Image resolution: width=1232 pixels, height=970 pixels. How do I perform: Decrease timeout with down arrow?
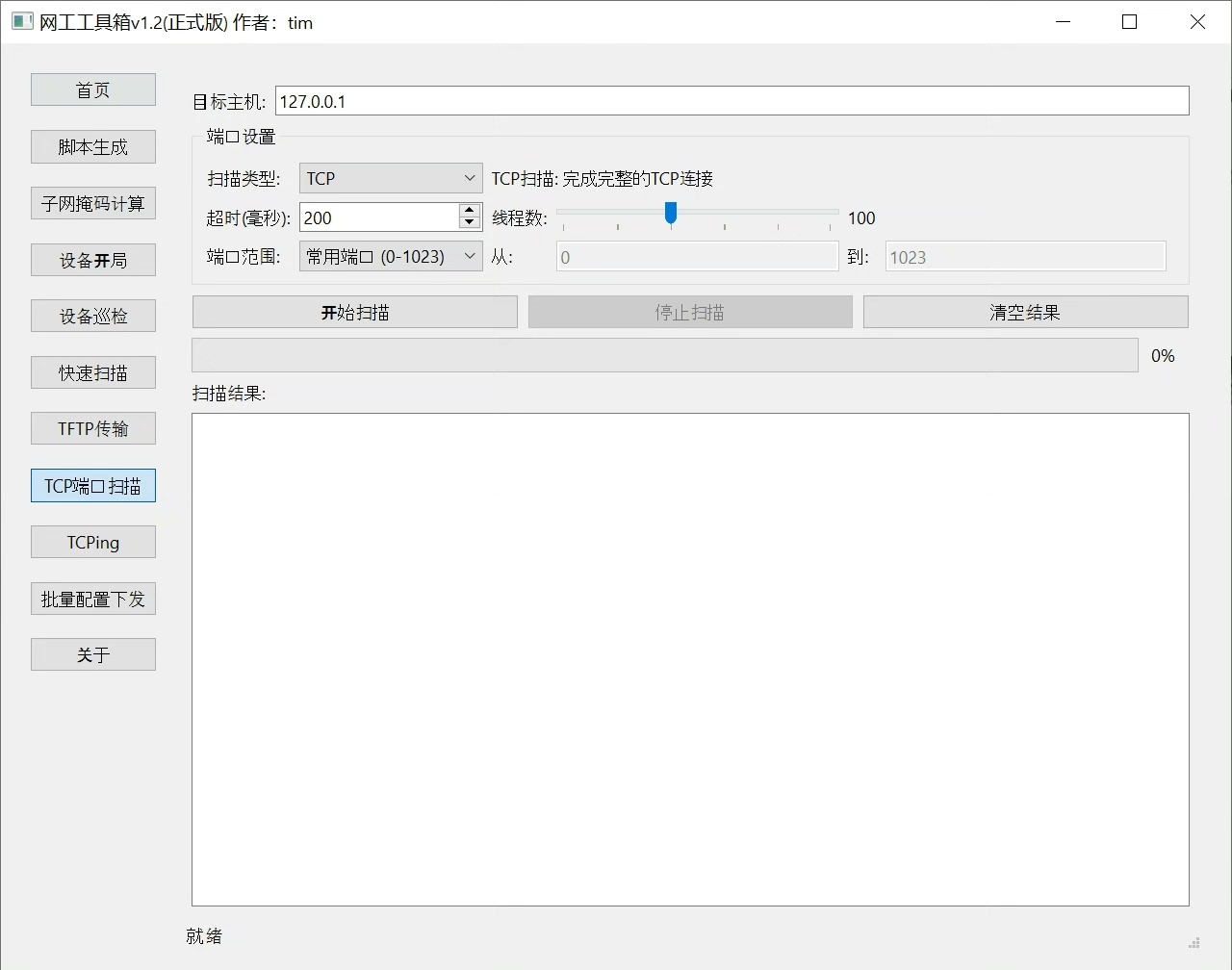click(x=469, y=223)
